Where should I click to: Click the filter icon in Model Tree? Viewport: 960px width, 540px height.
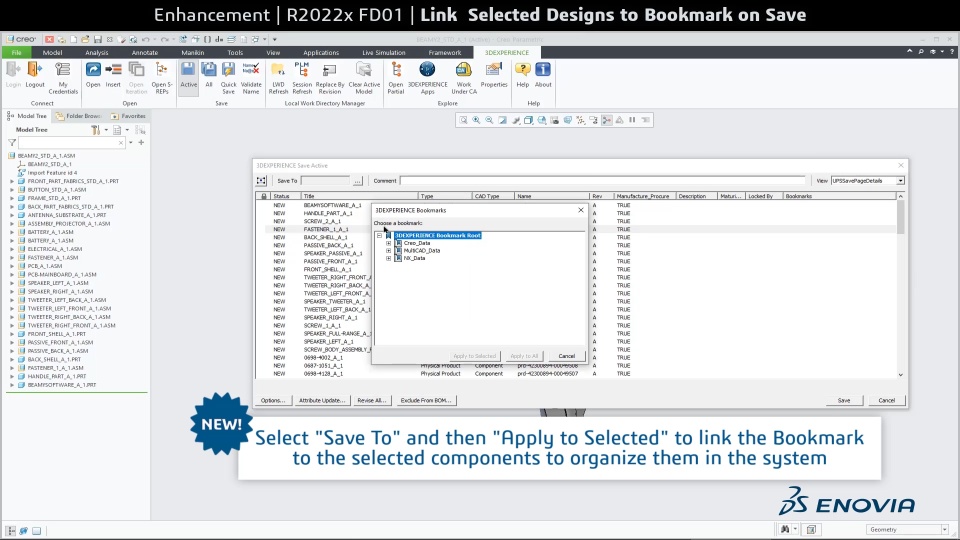tap(12, 143)
